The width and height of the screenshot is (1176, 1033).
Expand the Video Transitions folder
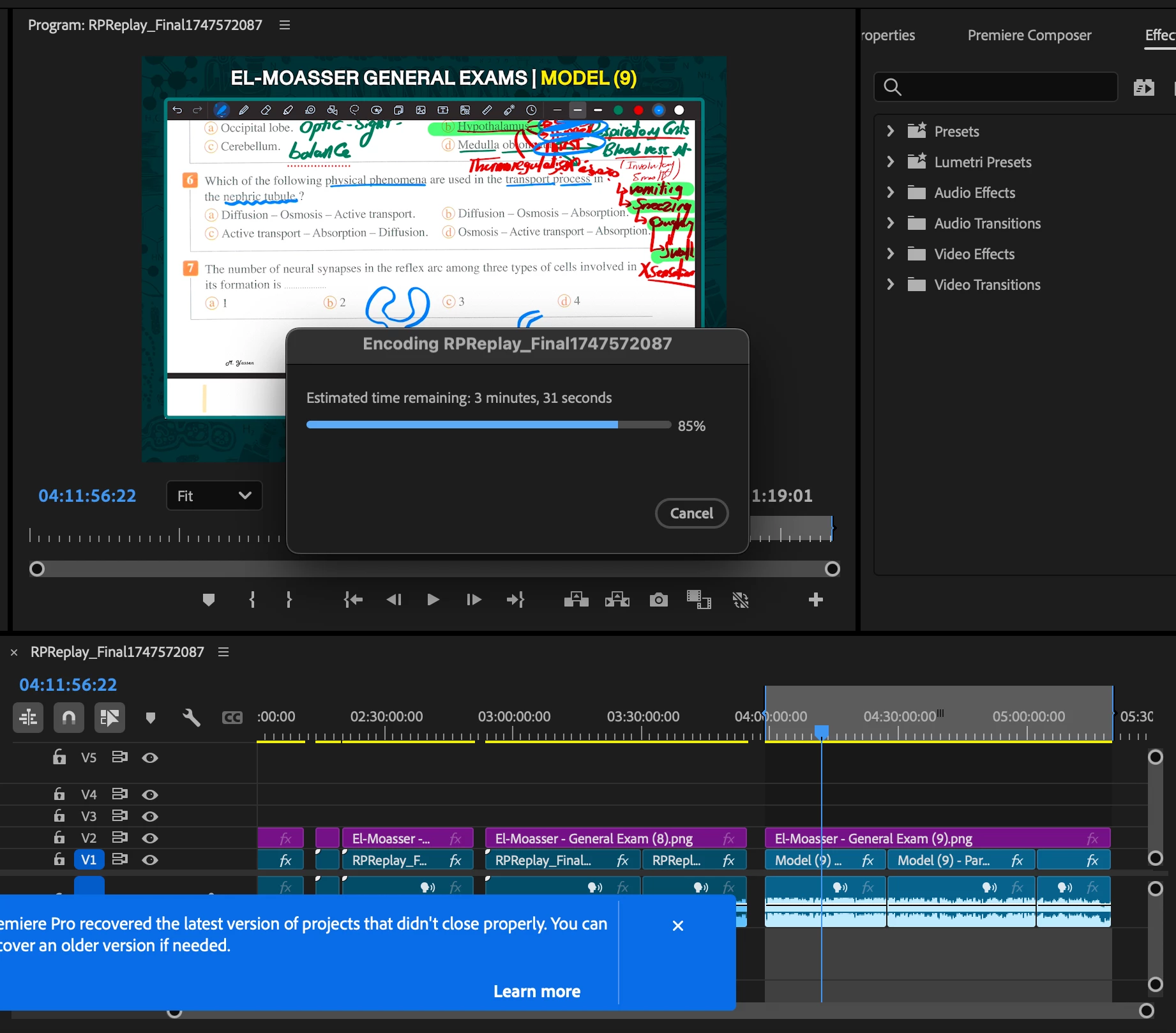coord(891,284)
